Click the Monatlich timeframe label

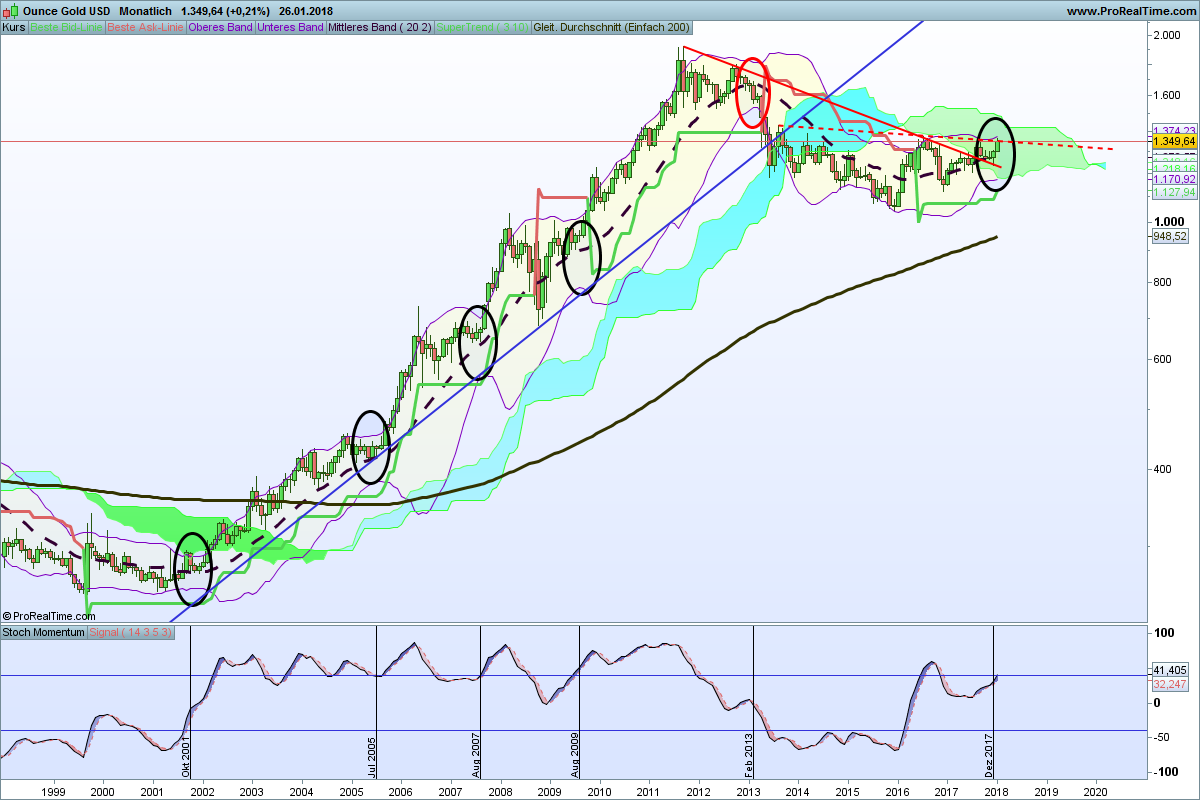pos(145,11)
